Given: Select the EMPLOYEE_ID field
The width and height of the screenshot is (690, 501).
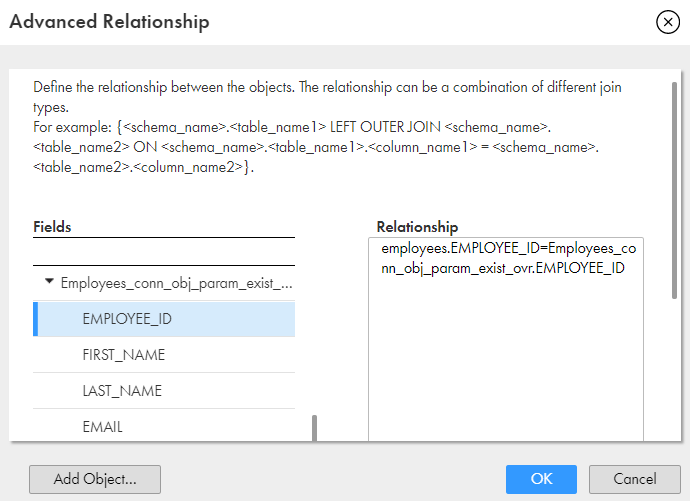Looking at the screenshot, I should 164,319.
